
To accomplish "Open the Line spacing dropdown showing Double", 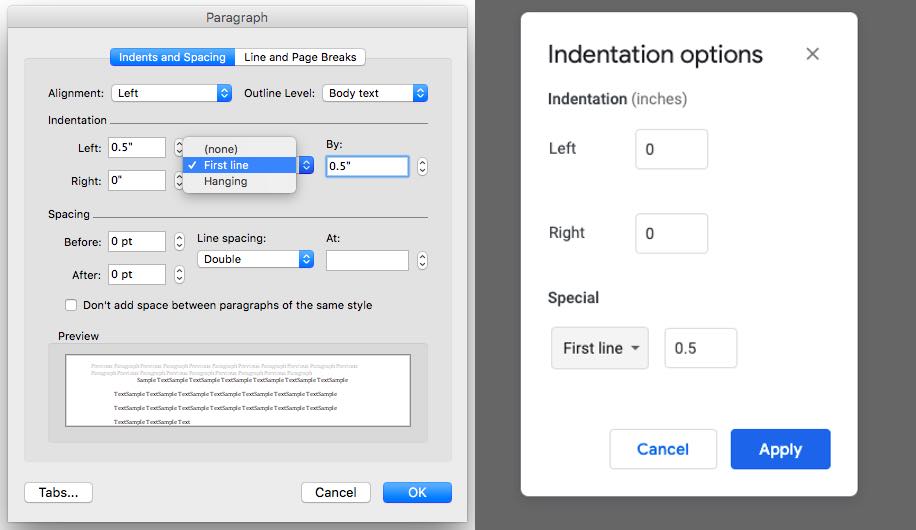I will (255, 259).
